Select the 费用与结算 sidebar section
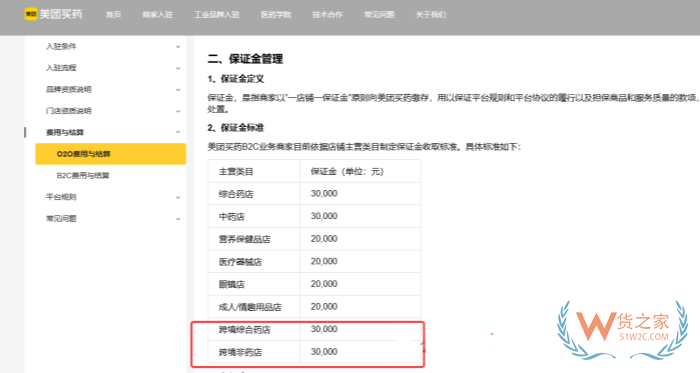700x373 pixels. coord(65,133)
